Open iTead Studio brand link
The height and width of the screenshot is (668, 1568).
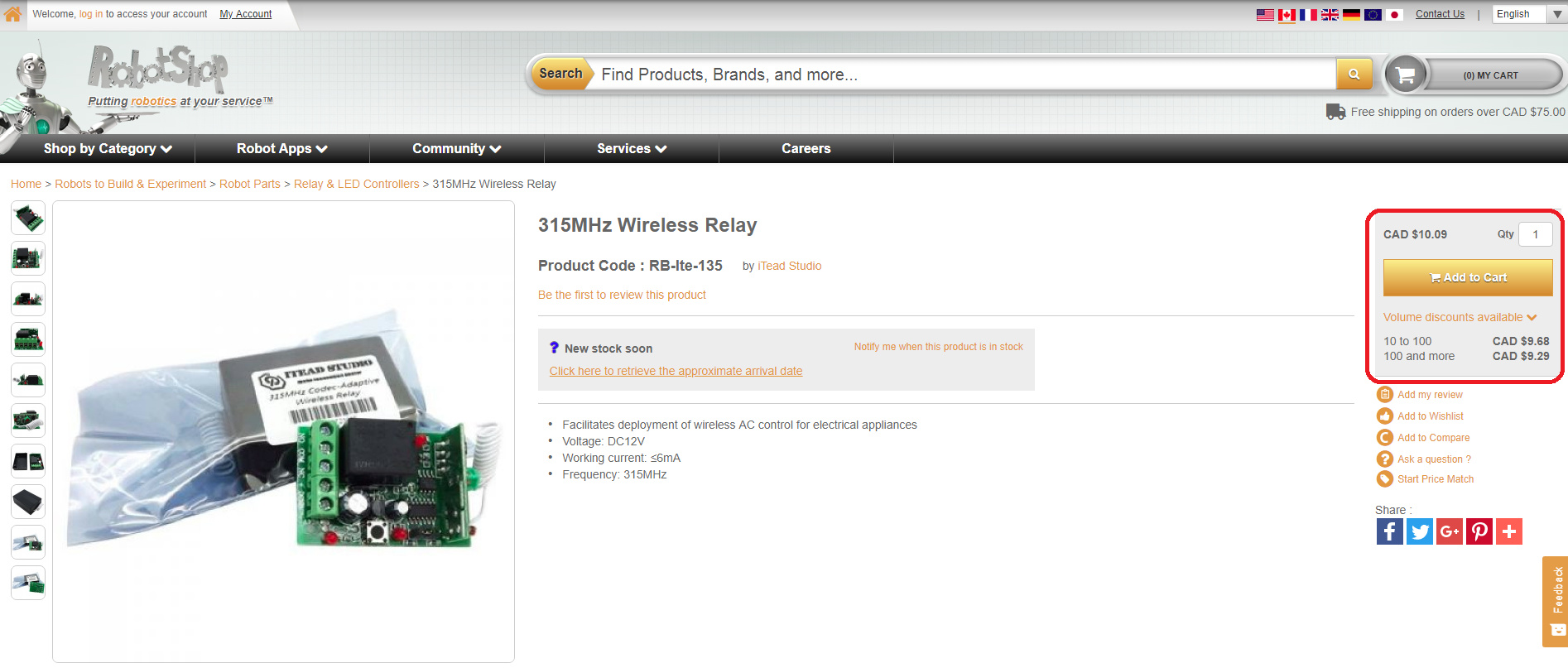tap(790, 266)
